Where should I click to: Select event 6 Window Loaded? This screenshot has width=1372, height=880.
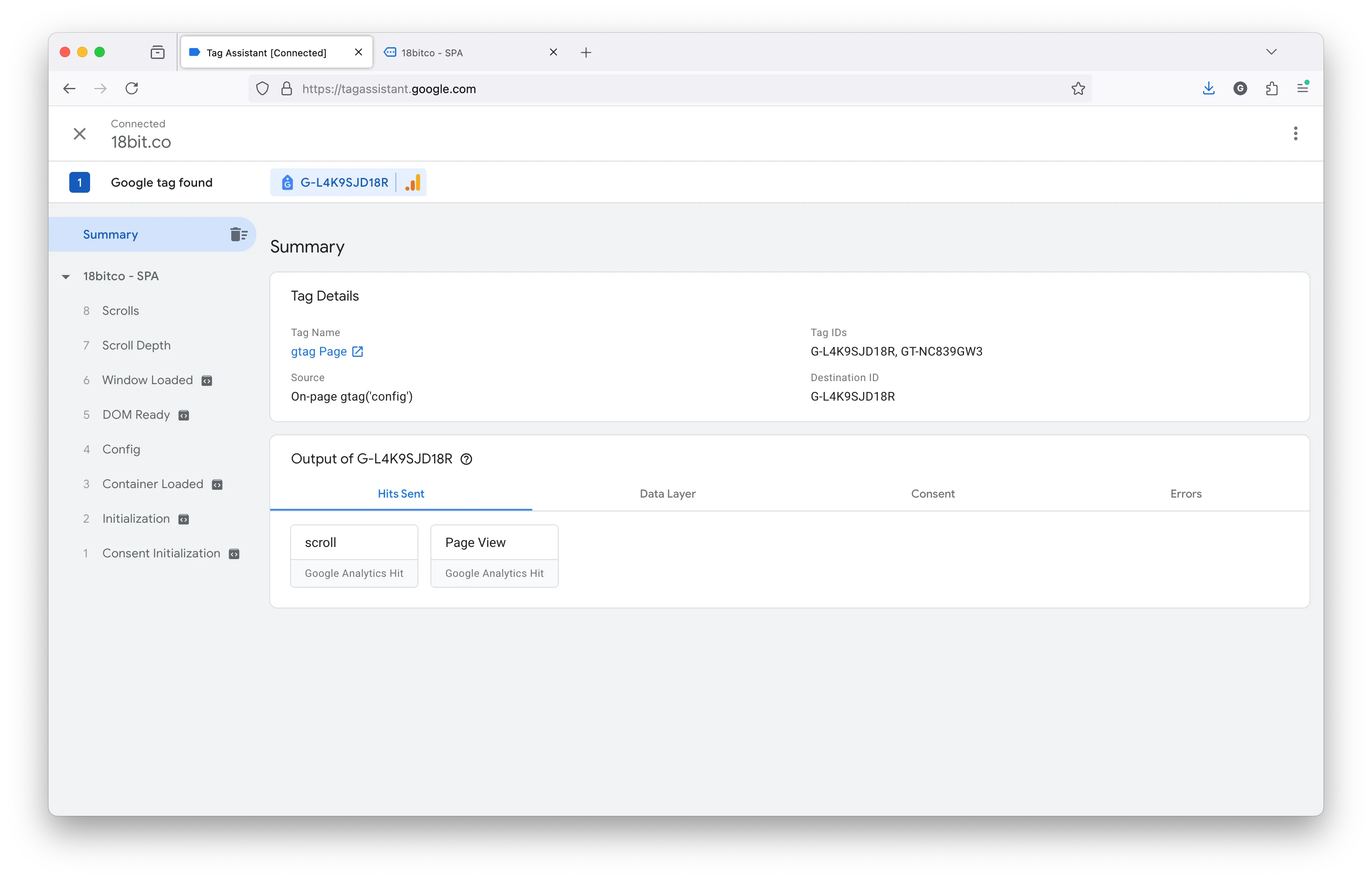tap(147, 380)
